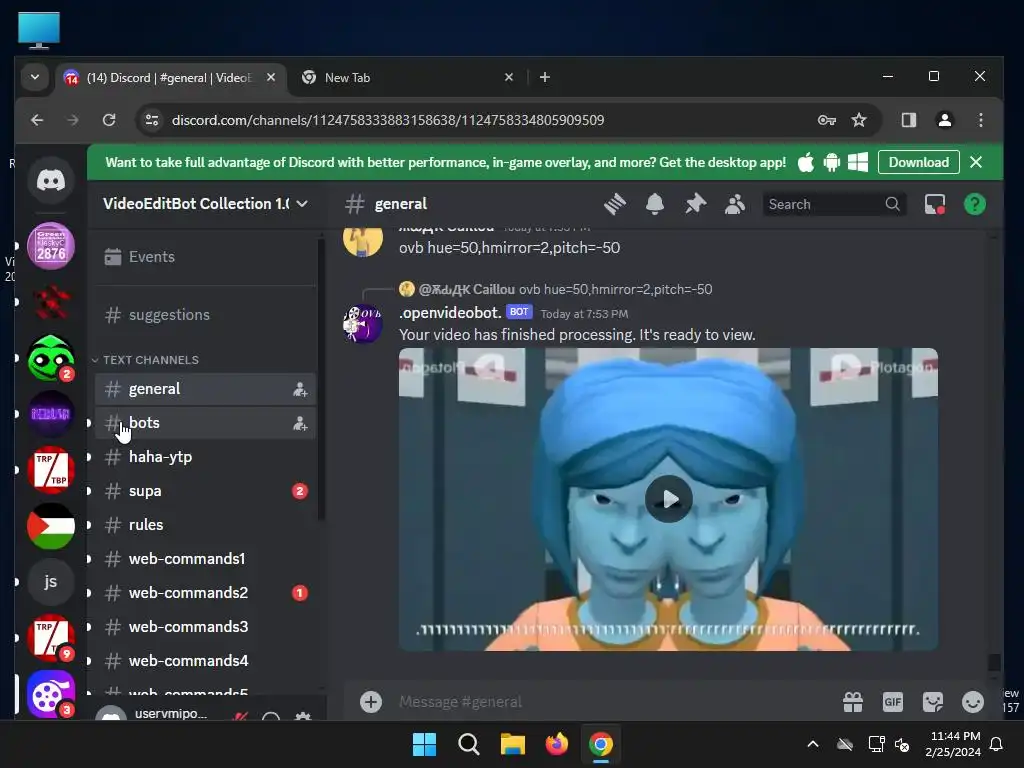Toggle deafen headphones in user panel
The image size is (1024, 768).
click(x=271, y=717)
